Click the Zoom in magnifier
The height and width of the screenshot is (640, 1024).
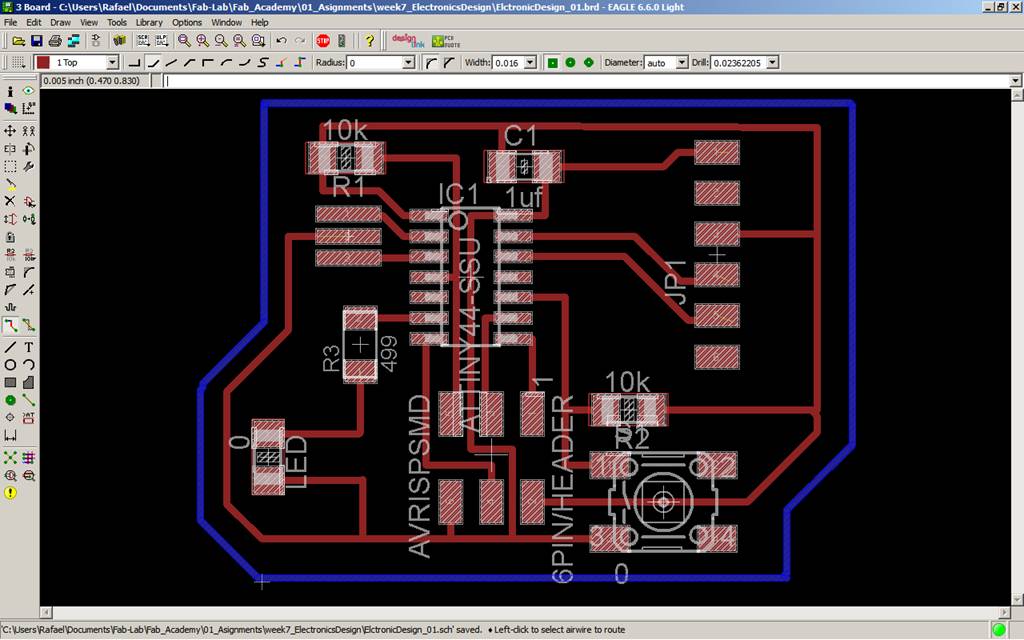coord(202,41)
